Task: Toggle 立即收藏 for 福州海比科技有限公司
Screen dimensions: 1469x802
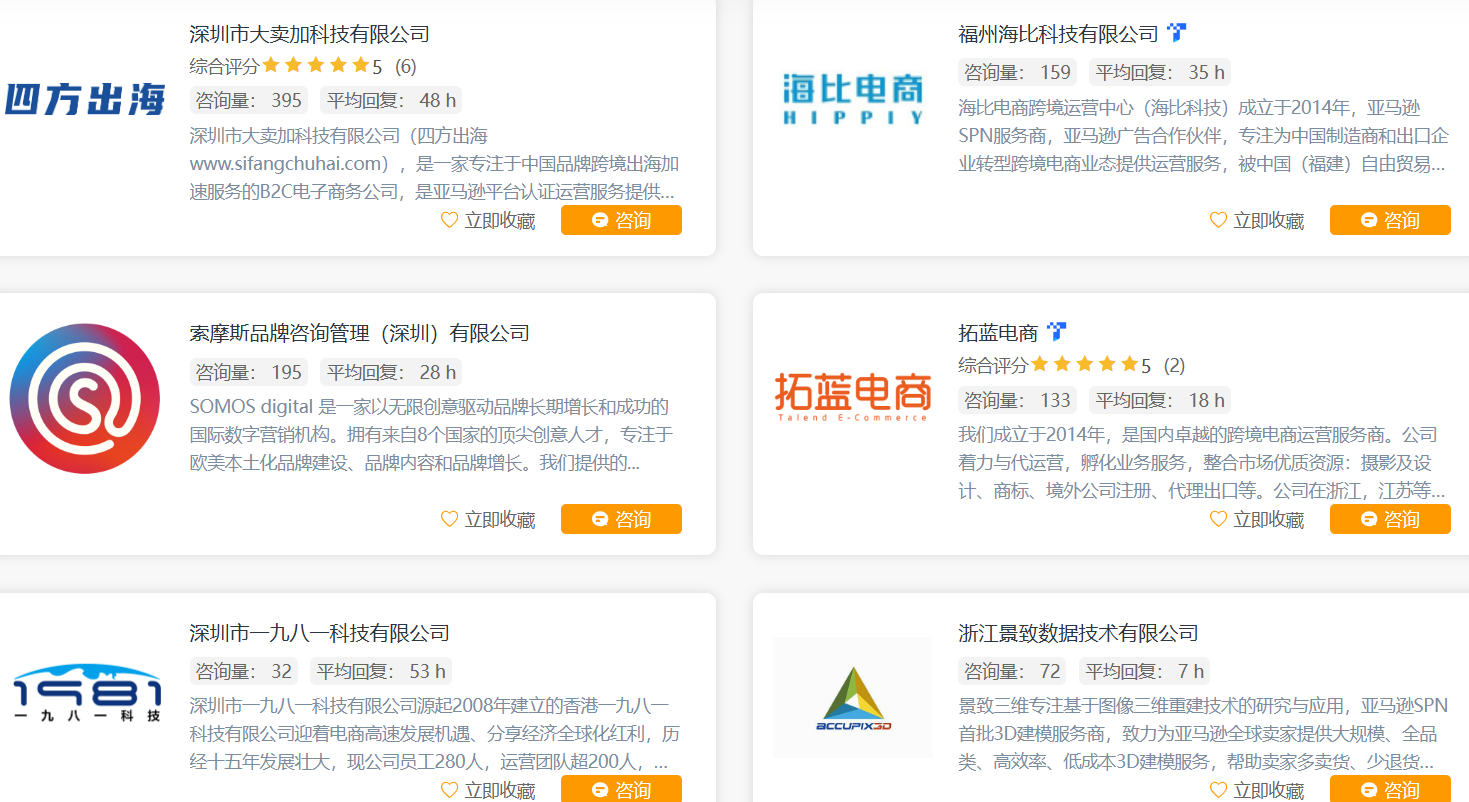Action: pos(1257,221)
